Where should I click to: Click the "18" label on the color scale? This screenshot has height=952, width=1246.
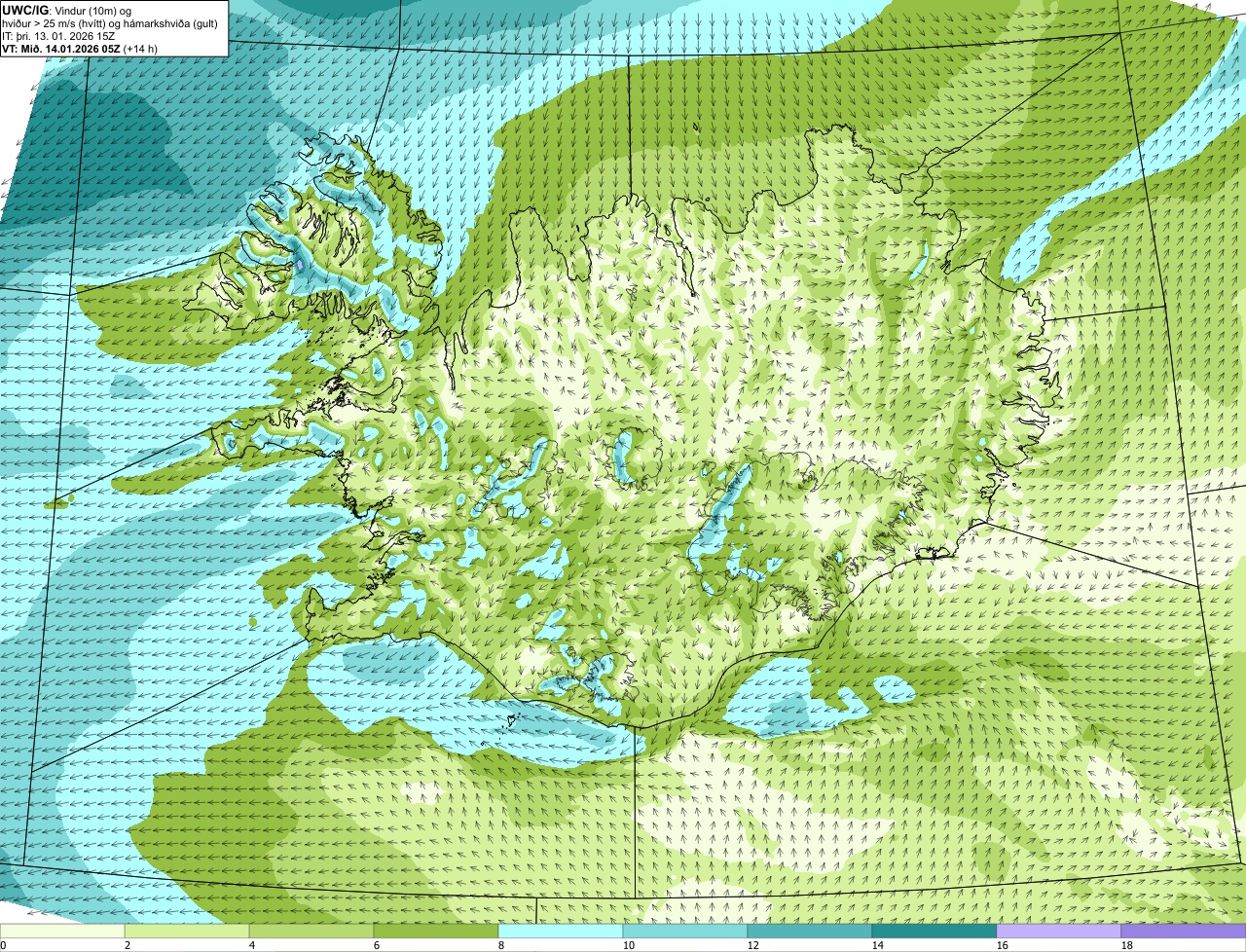point(1127,945)
